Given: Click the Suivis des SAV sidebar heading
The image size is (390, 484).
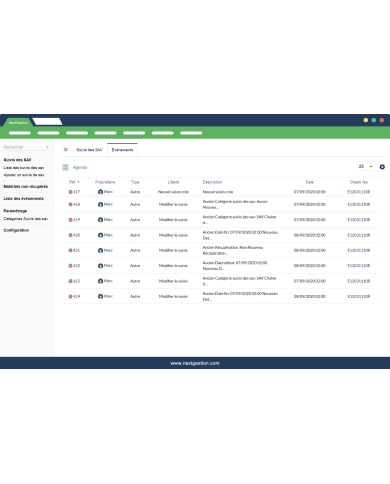Looking at the screenshot, I should pos(17,160).
